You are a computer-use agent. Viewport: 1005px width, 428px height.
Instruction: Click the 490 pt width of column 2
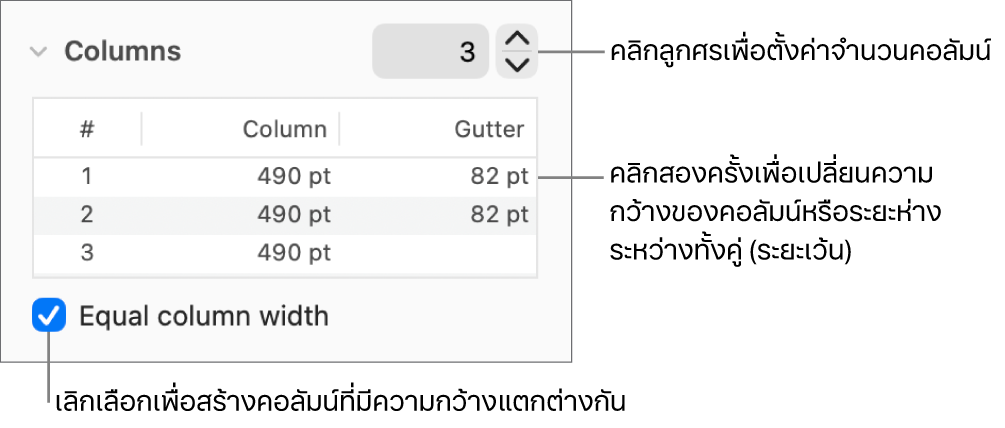pos(294,215)
